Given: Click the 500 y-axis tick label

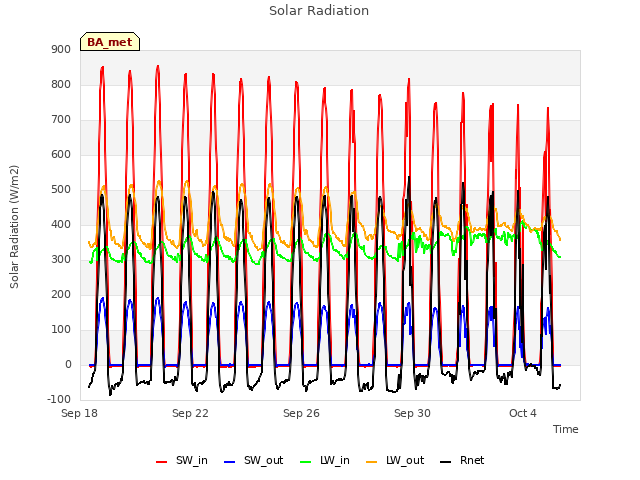Looking at the screenshot, I should point(61,190).
